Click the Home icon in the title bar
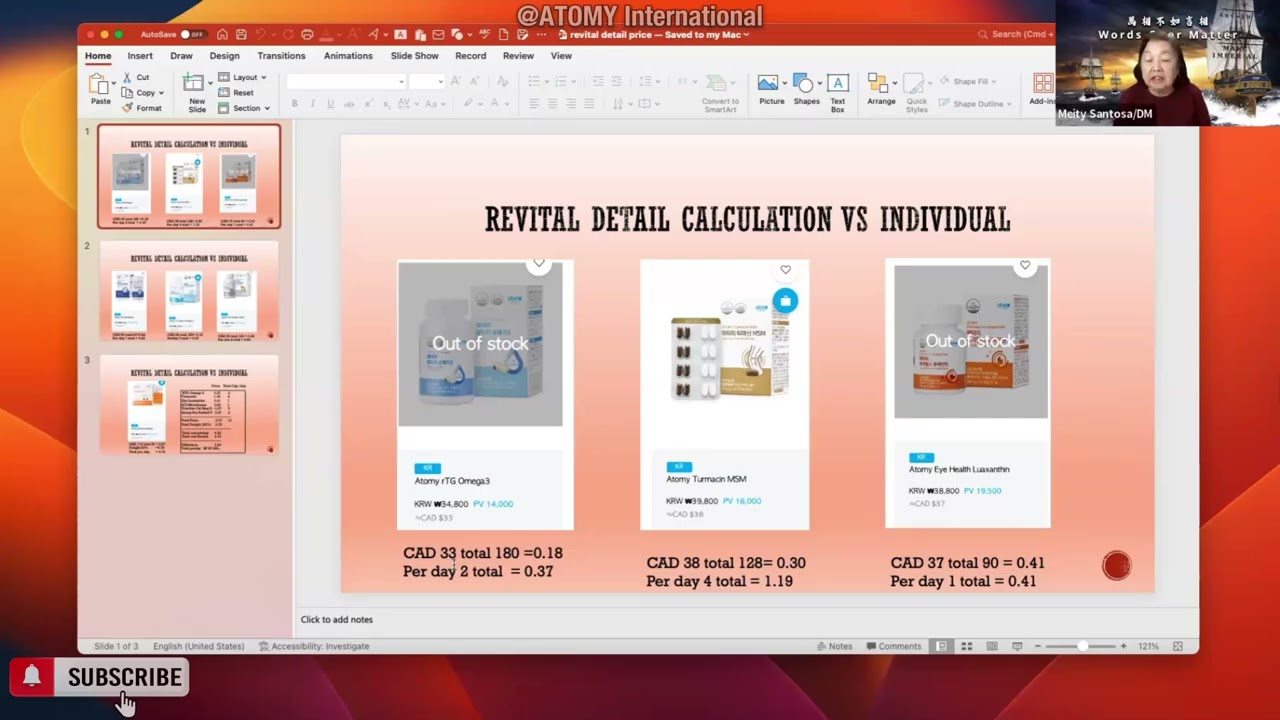1280x720 pixels. click(x=222, y=35)
